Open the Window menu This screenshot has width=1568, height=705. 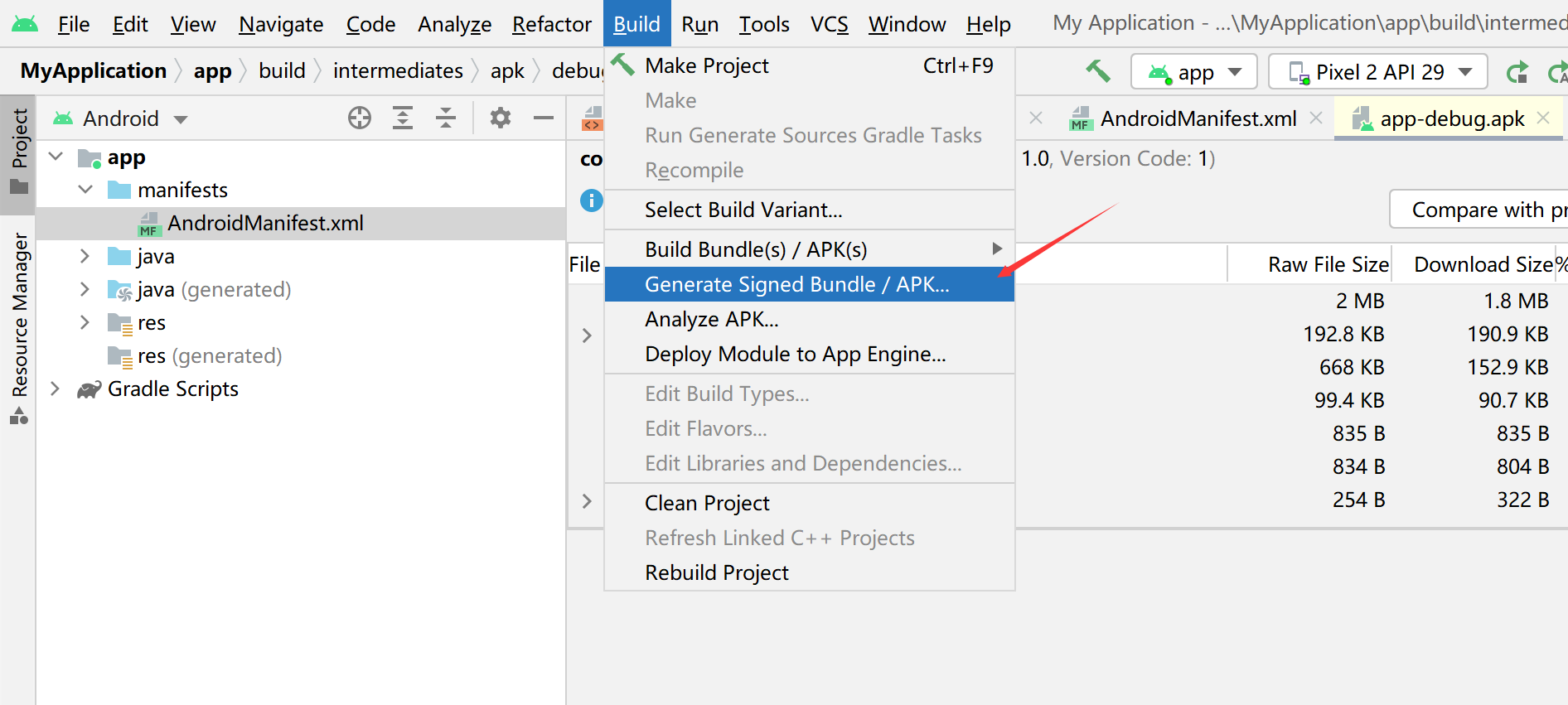(907, 24)
